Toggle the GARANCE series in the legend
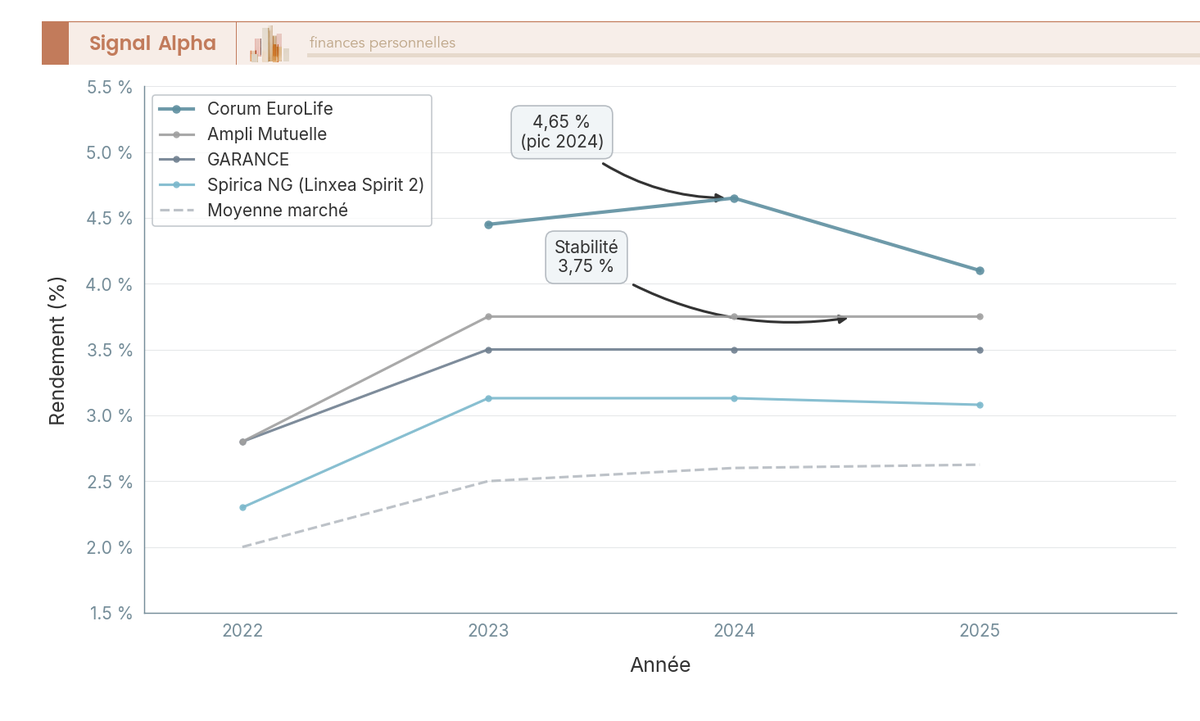1200x721 pixels. [246, 158]
